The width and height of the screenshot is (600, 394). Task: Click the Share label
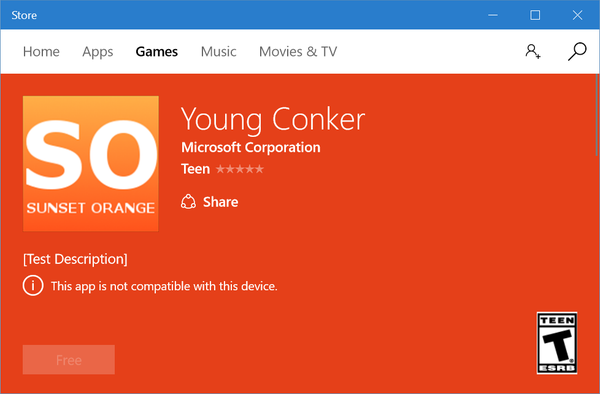220,202
